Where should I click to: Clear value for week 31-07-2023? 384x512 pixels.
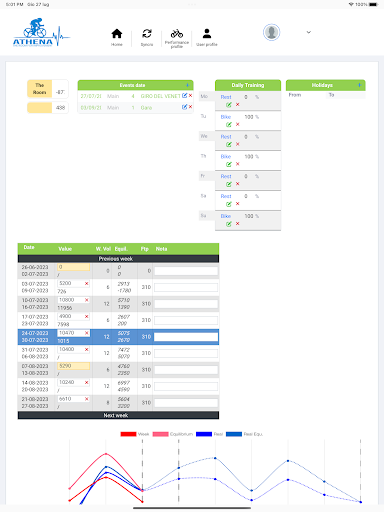point(86,349)
